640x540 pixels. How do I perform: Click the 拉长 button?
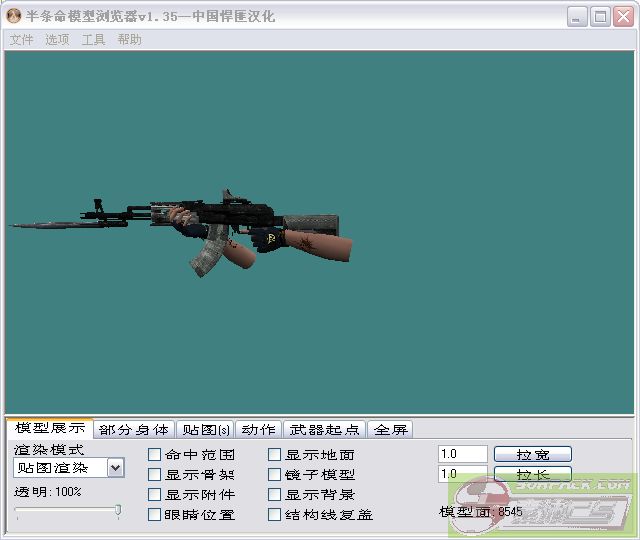click(532, 474)
